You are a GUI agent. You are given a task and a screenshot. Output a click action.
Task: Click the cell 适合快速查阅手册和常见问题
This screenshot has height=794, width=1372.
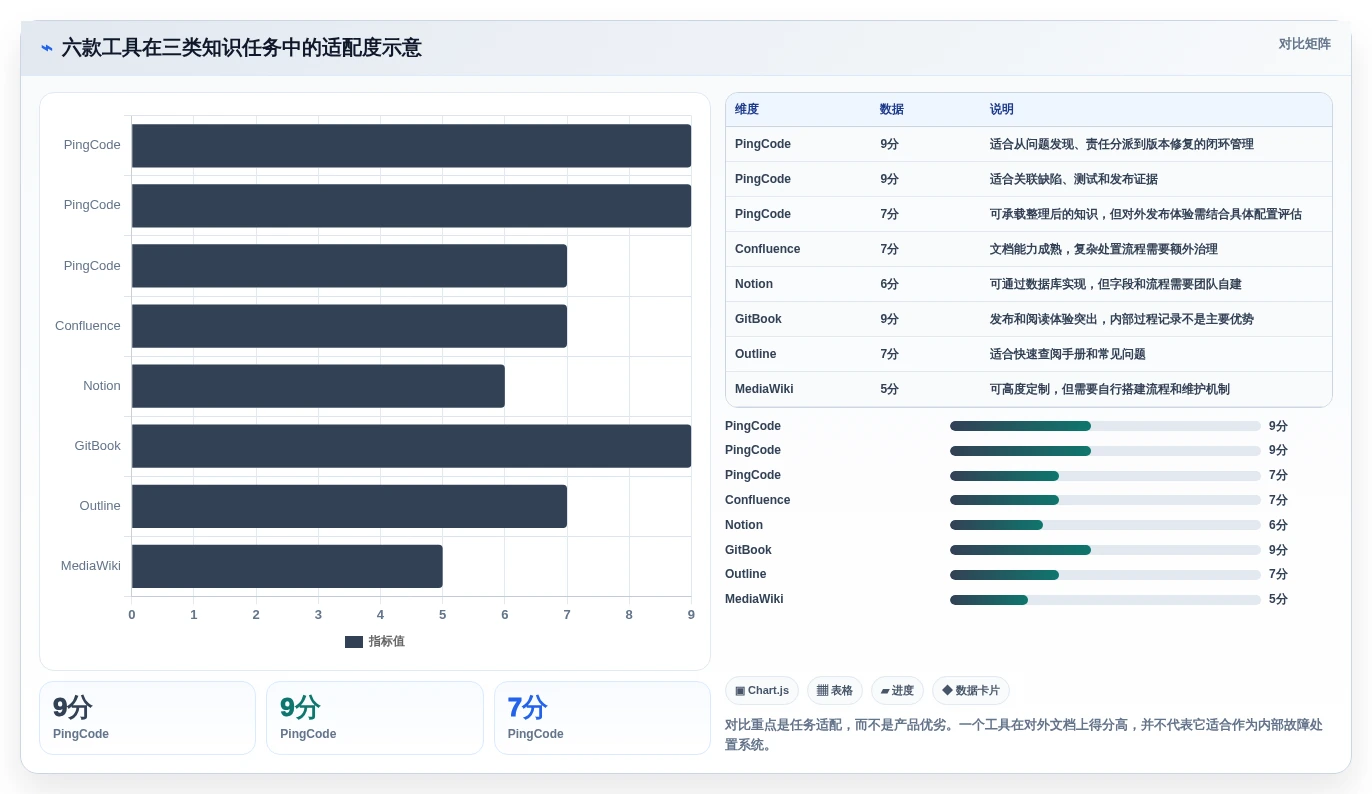point(1068,354)
